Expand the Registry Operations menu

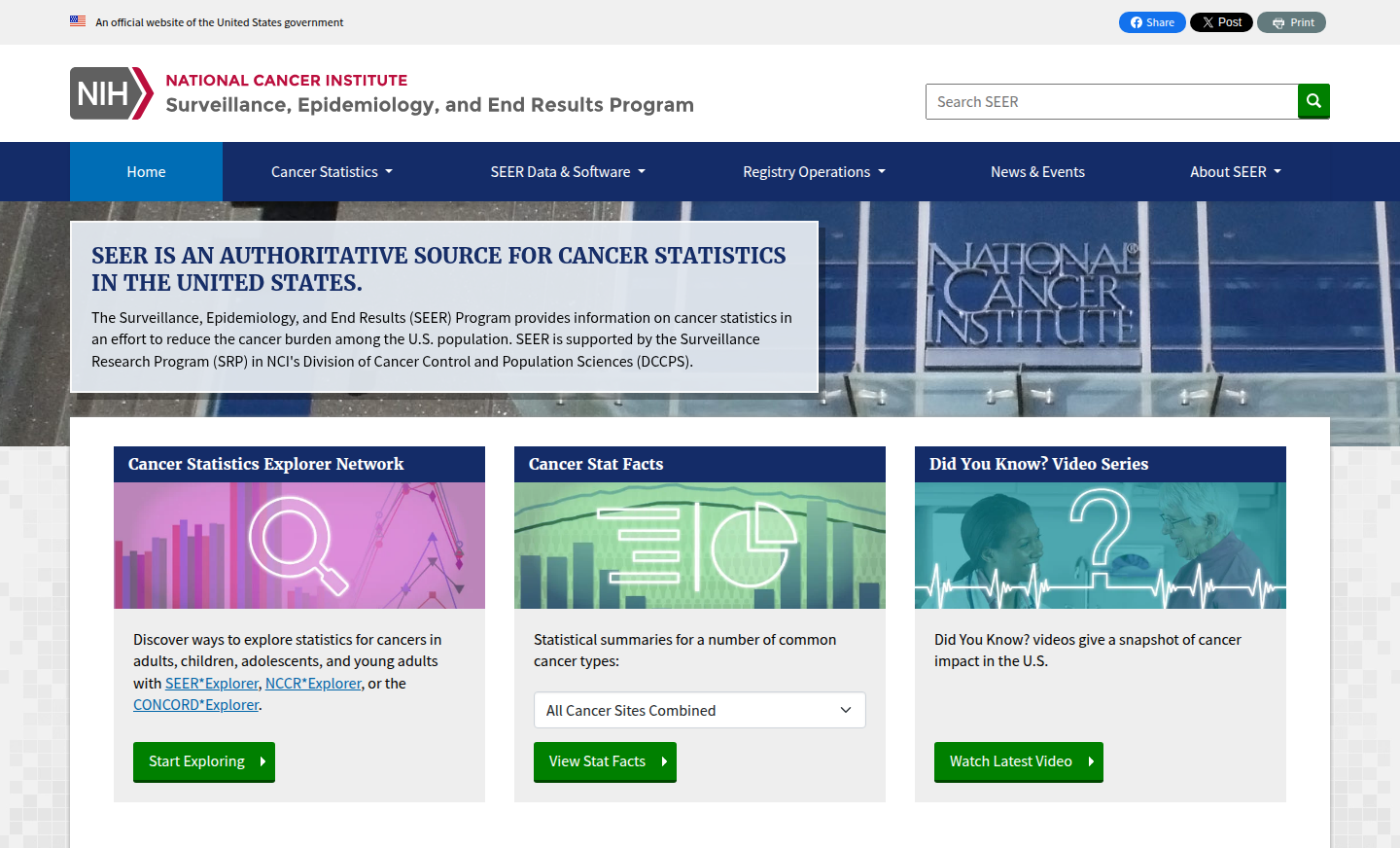814,172
